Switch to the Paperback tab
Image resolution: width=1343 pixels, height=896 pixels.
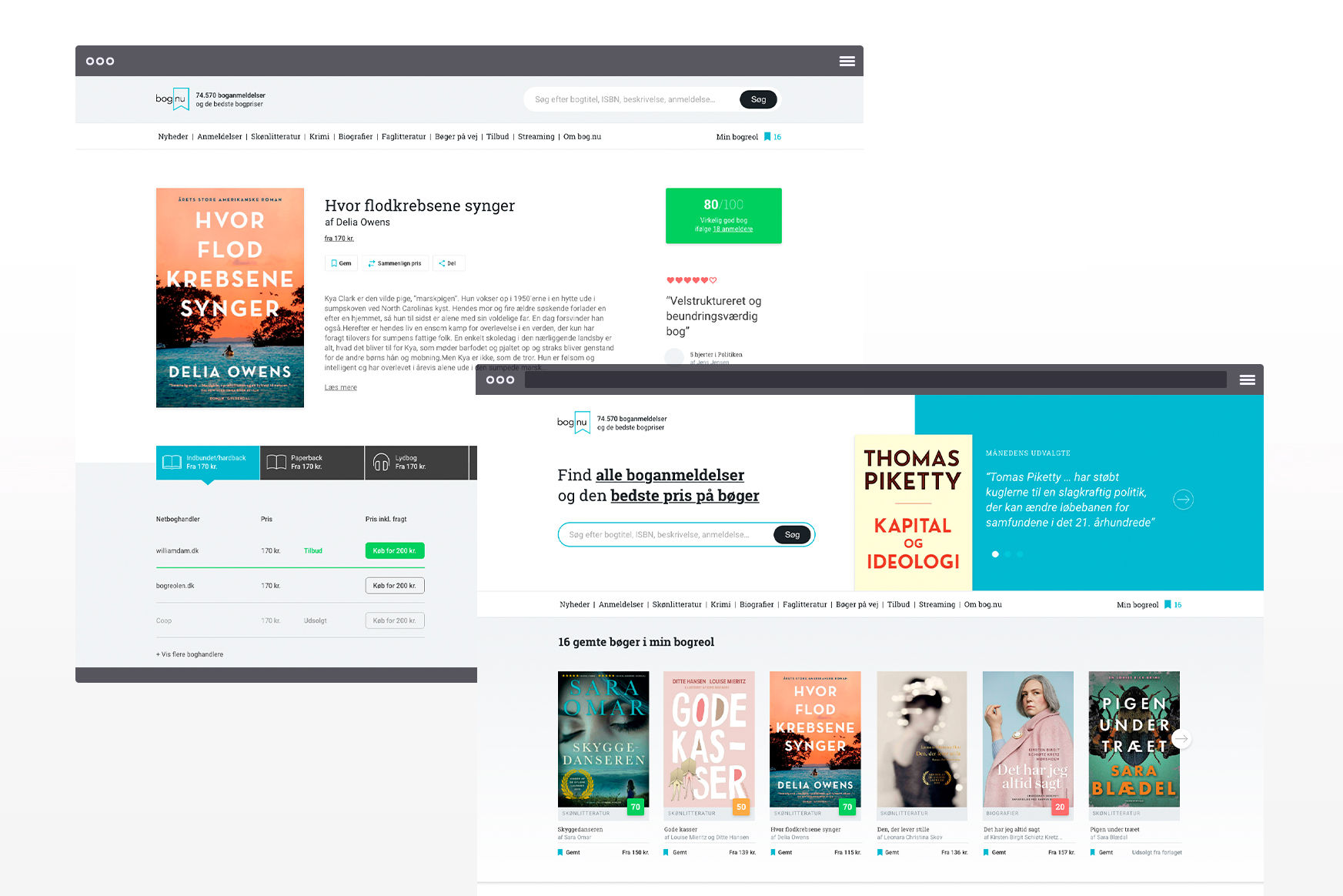[312, 463]
